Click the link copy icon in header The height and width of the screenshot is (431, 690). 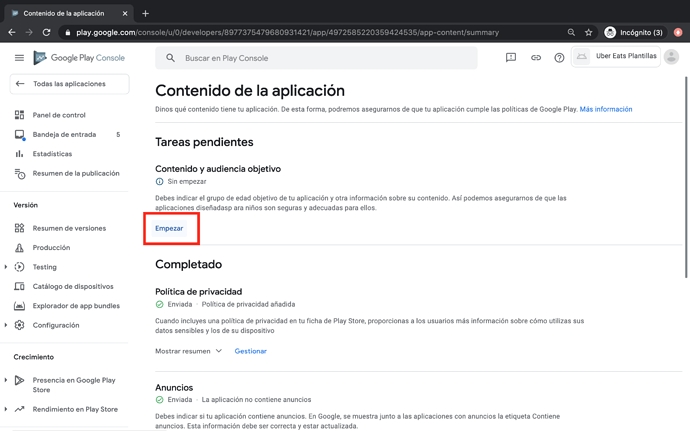point(535,58)
